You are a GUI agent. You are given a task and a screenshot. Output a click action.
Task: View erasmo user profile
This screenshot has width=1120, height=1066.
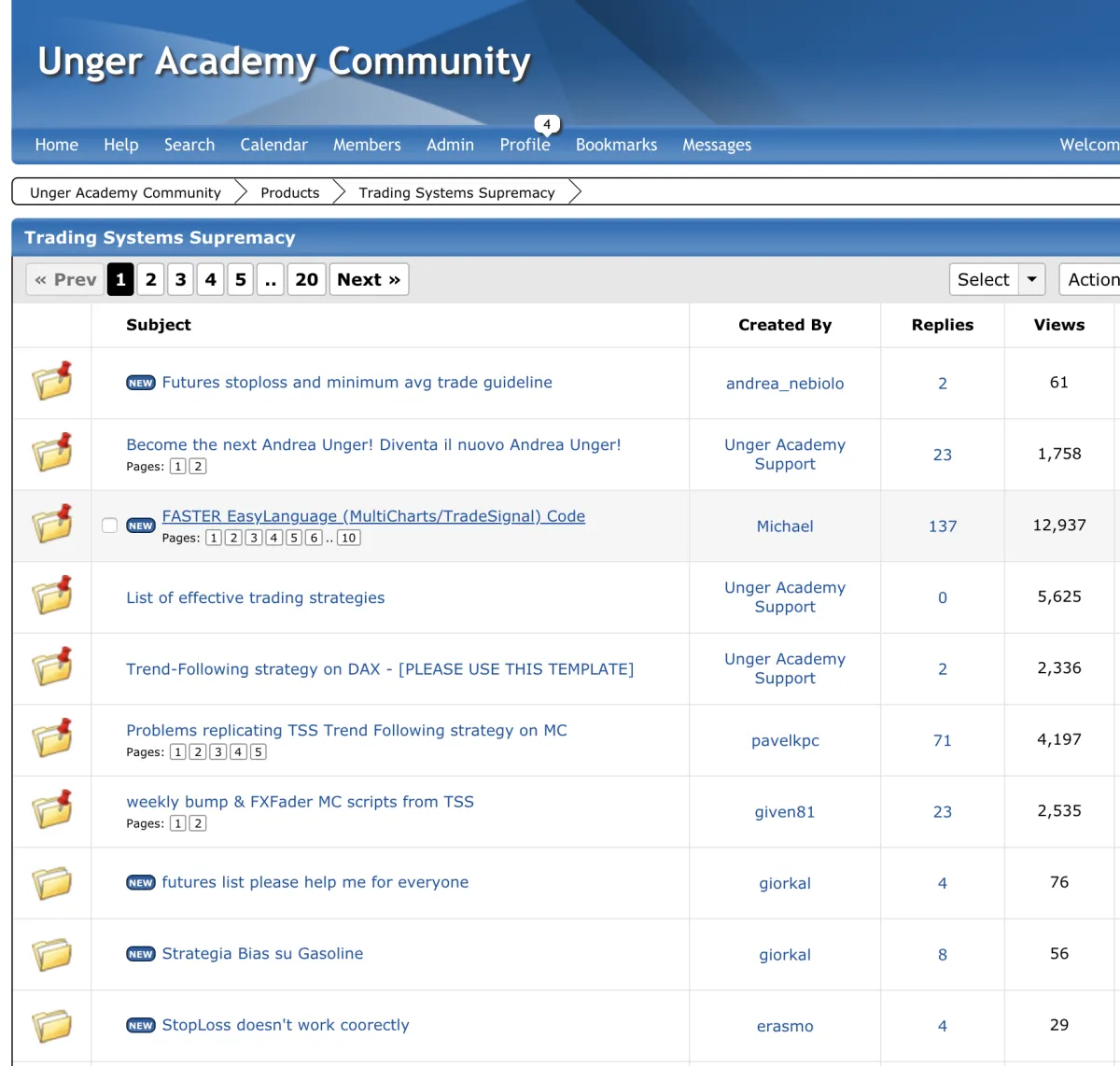point(785,1026)
